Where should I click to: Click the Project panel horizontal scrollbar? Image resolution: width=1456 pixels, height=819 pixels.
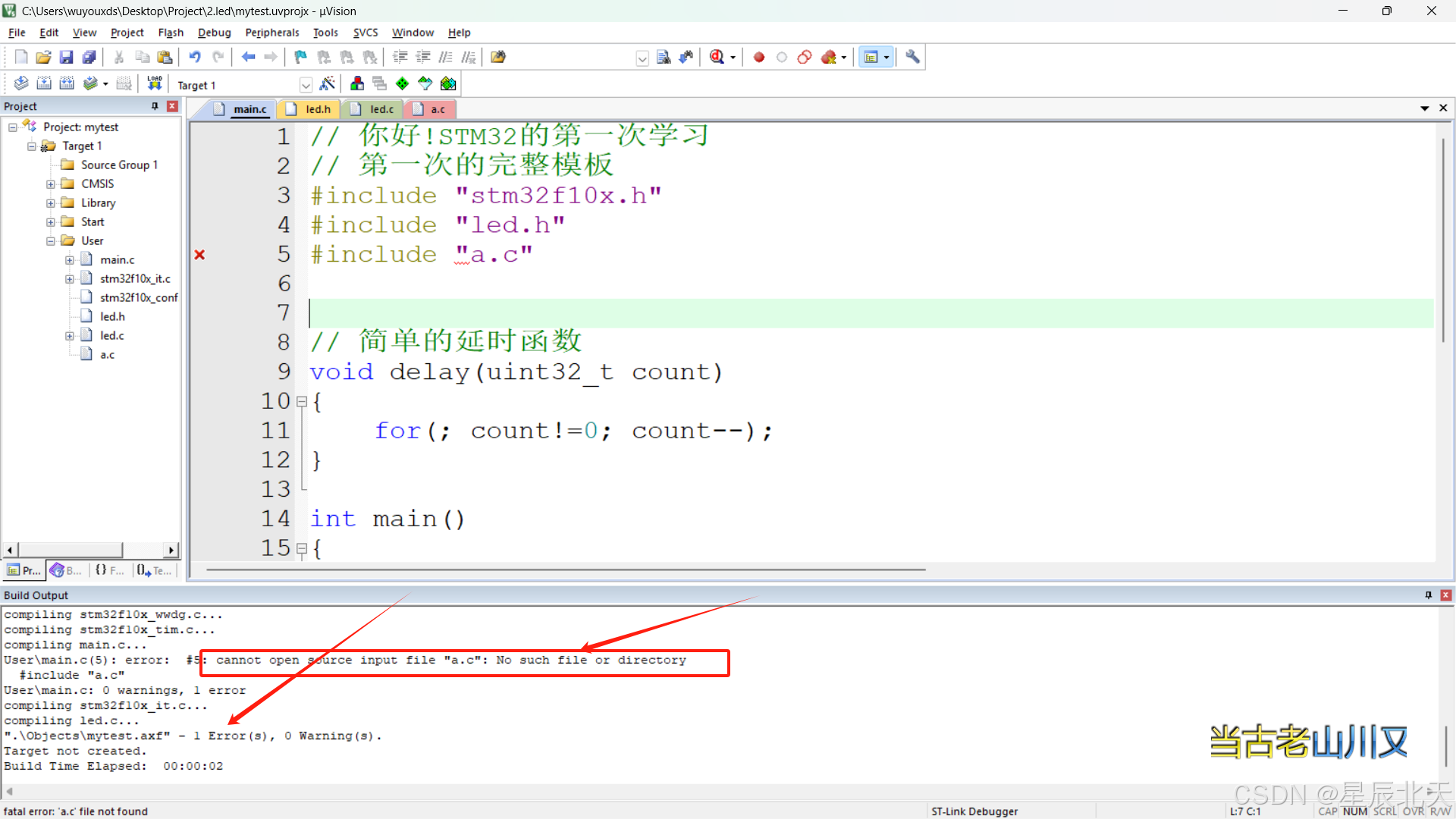click(70, 550)
